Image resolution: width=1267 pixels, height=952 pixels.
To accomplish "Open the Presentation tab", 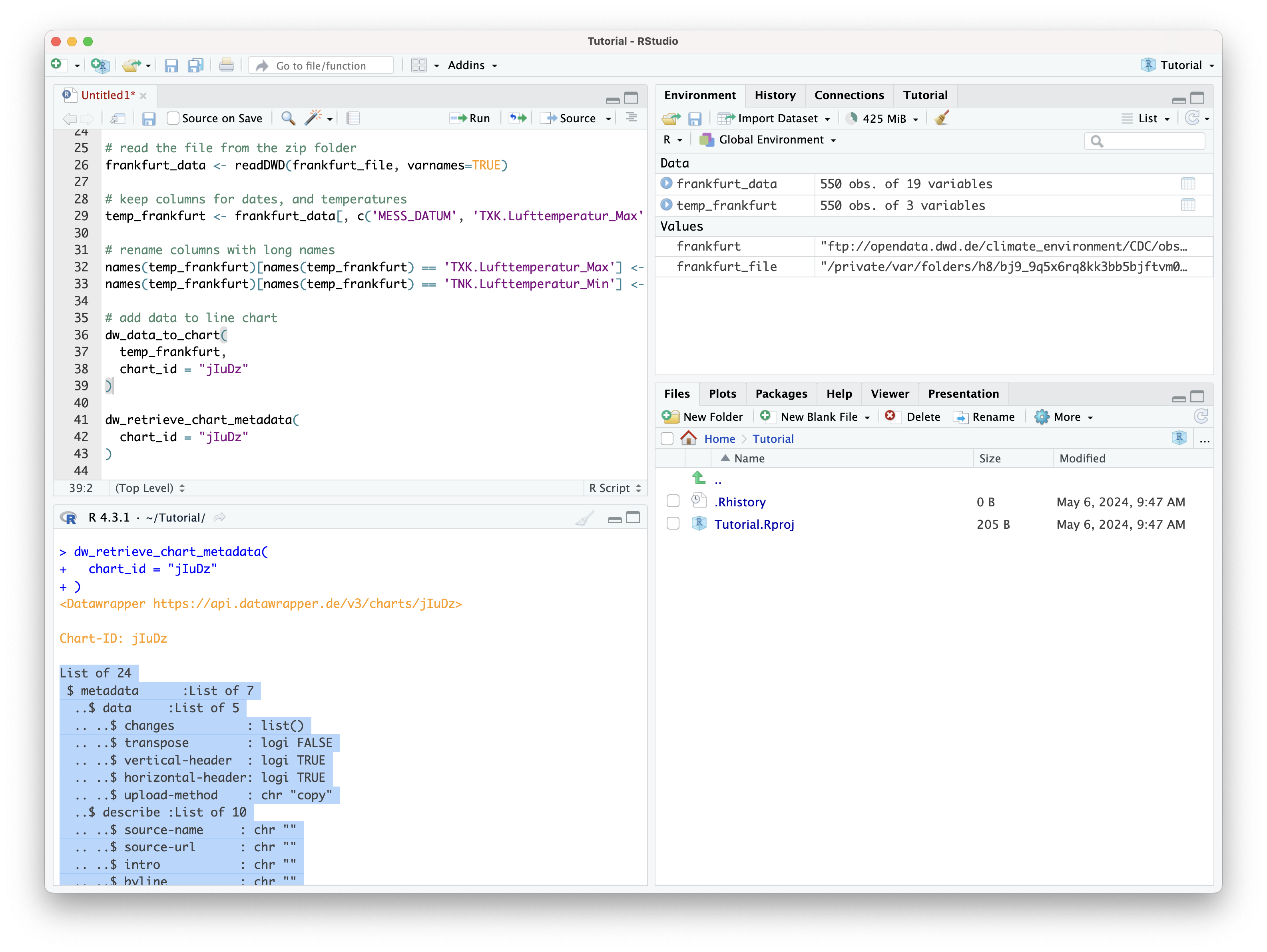I will (963, 394).
